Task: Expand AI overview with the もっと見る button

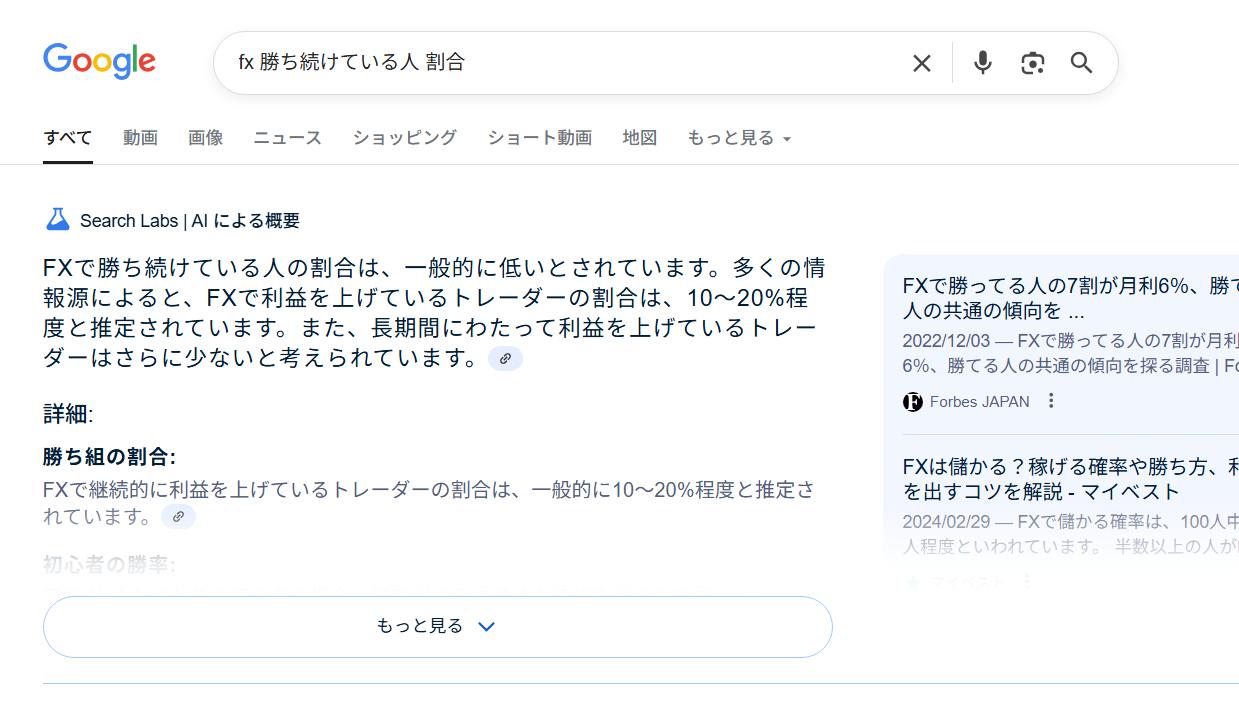Action: tap(438, 627)
